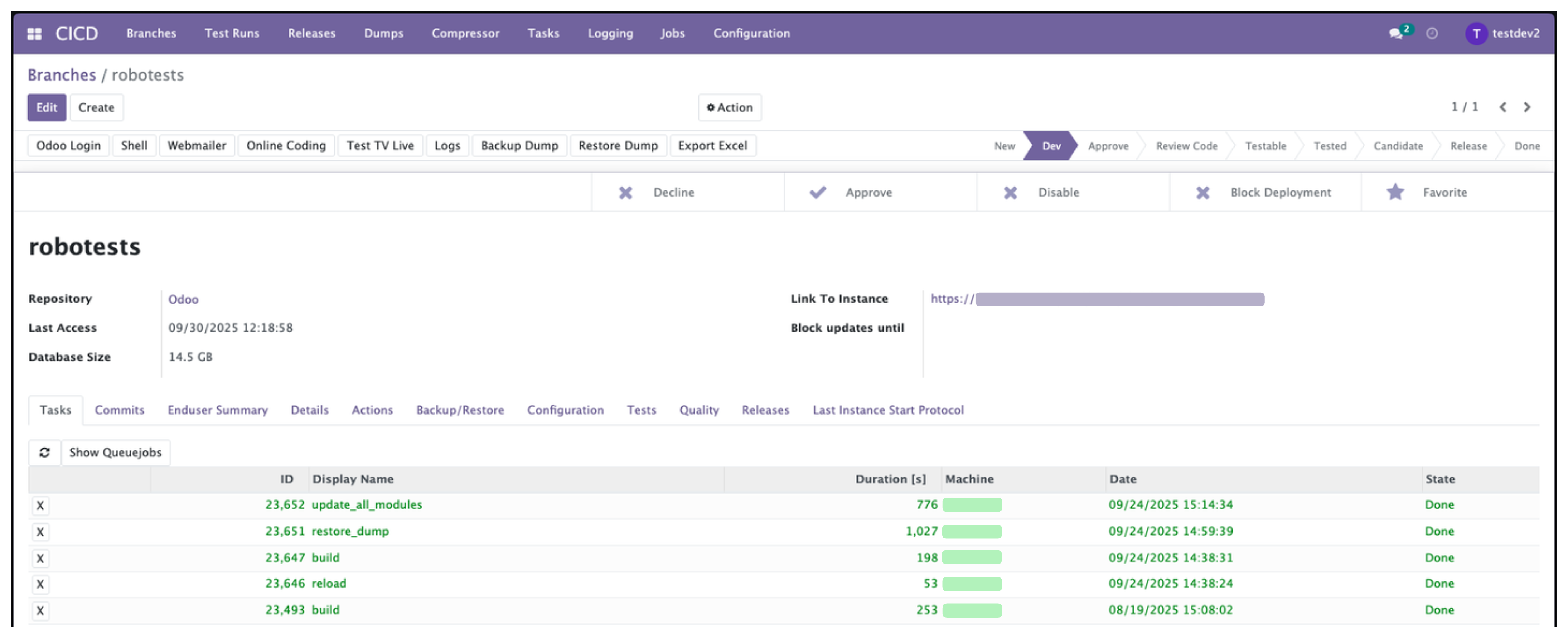Viewport: 1568px width, 638px height.
Task: Switch to the Quality tab
Action: click(x=699, y=410)
